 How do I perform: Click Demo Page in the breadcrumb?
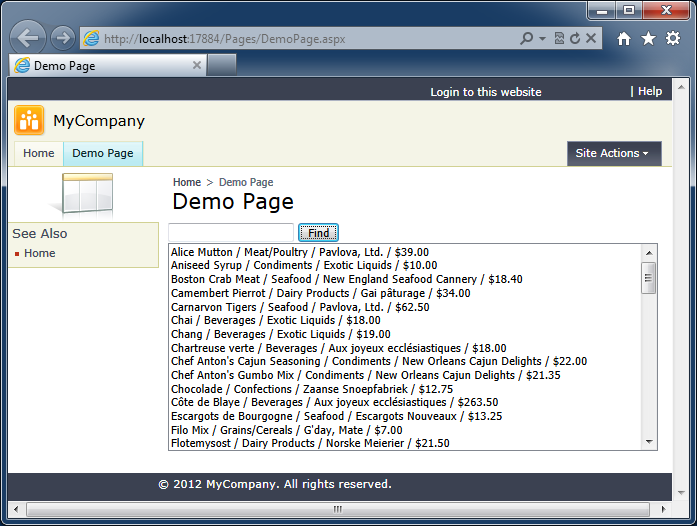(x=246, y=182)
